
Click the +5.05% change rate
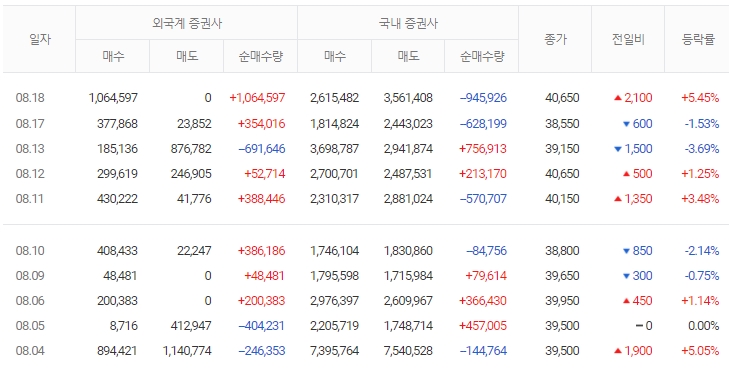pyautogui.click(x=700, y=351)
